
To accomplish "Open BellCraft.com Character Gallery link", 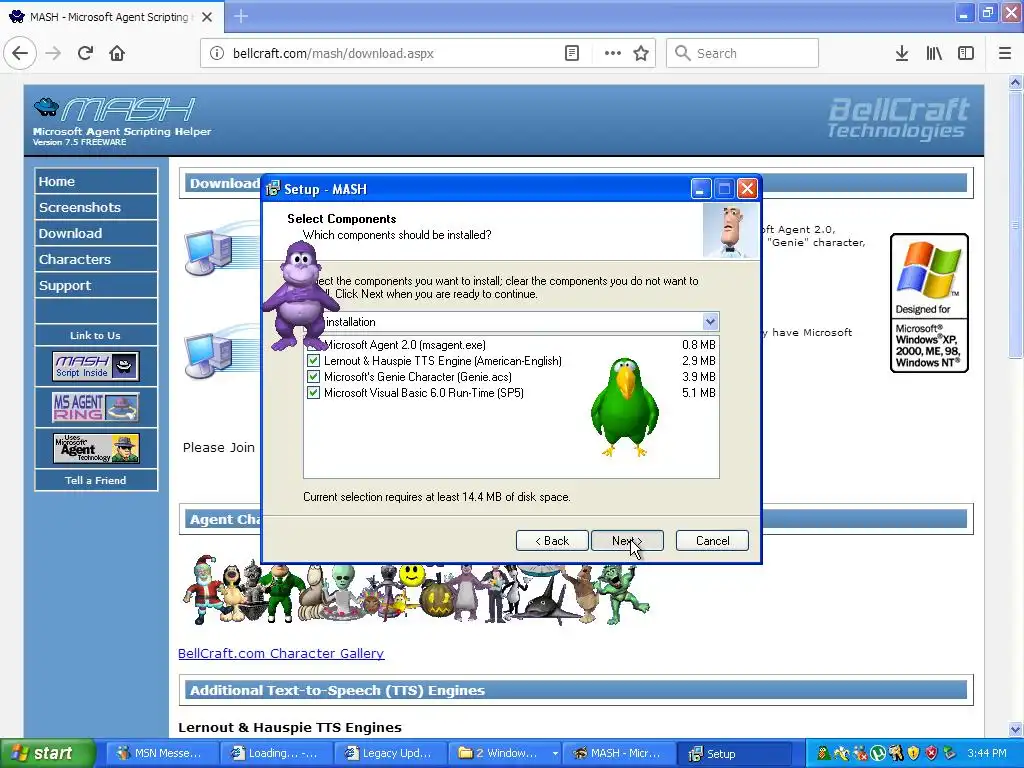I will point(281,653).
